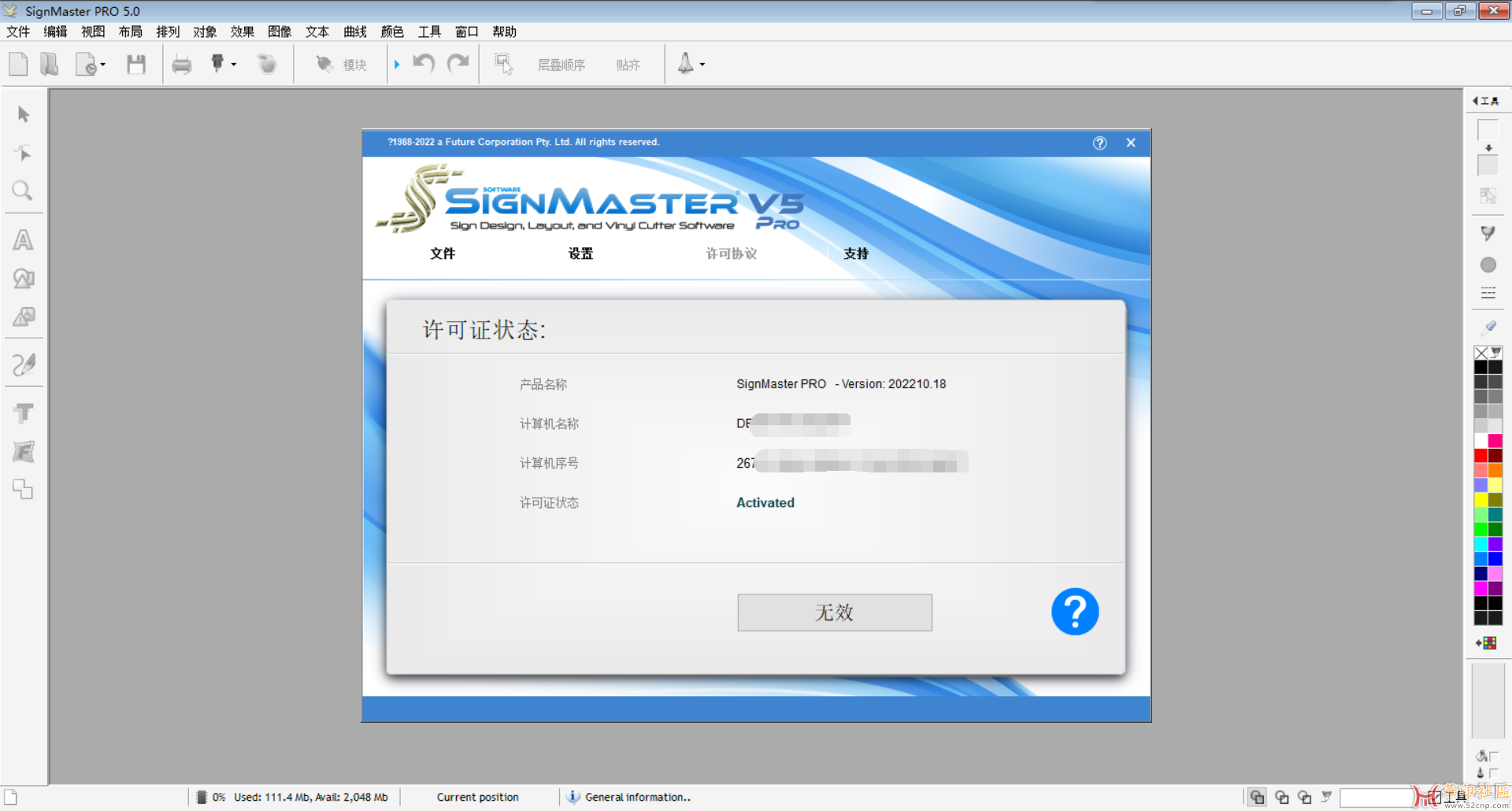The height and width of the screenshot is (811, 1512).
Task: Click the 层叠顺序 toolbar button
Action: pos(561,65)
